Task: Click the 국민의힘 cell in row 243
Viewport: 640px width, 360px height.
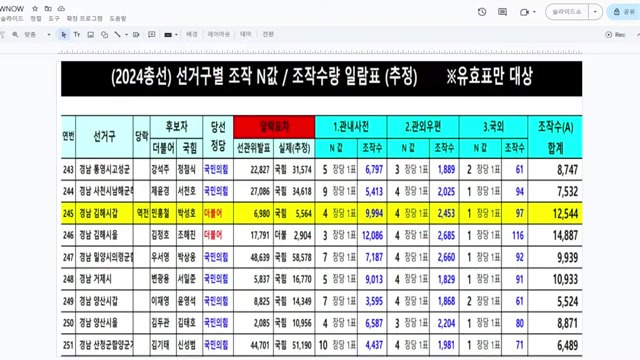Action: pos(218,169)
